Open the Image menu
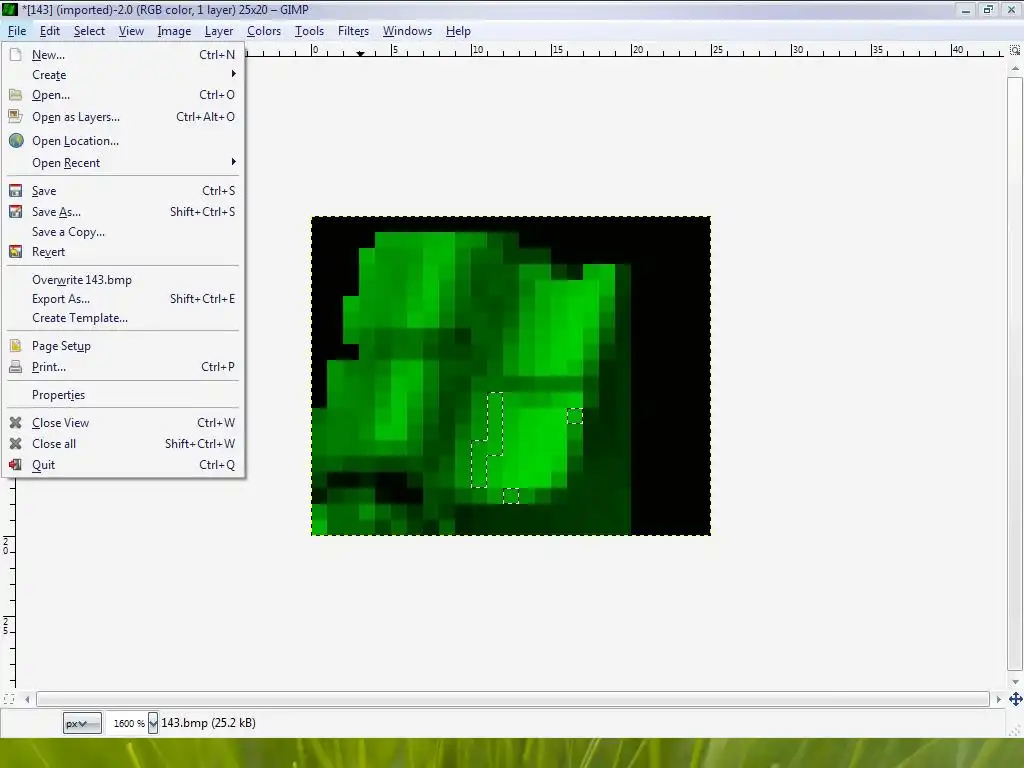This screenshot has height=768, width=1024. click(x=174, y=31)
